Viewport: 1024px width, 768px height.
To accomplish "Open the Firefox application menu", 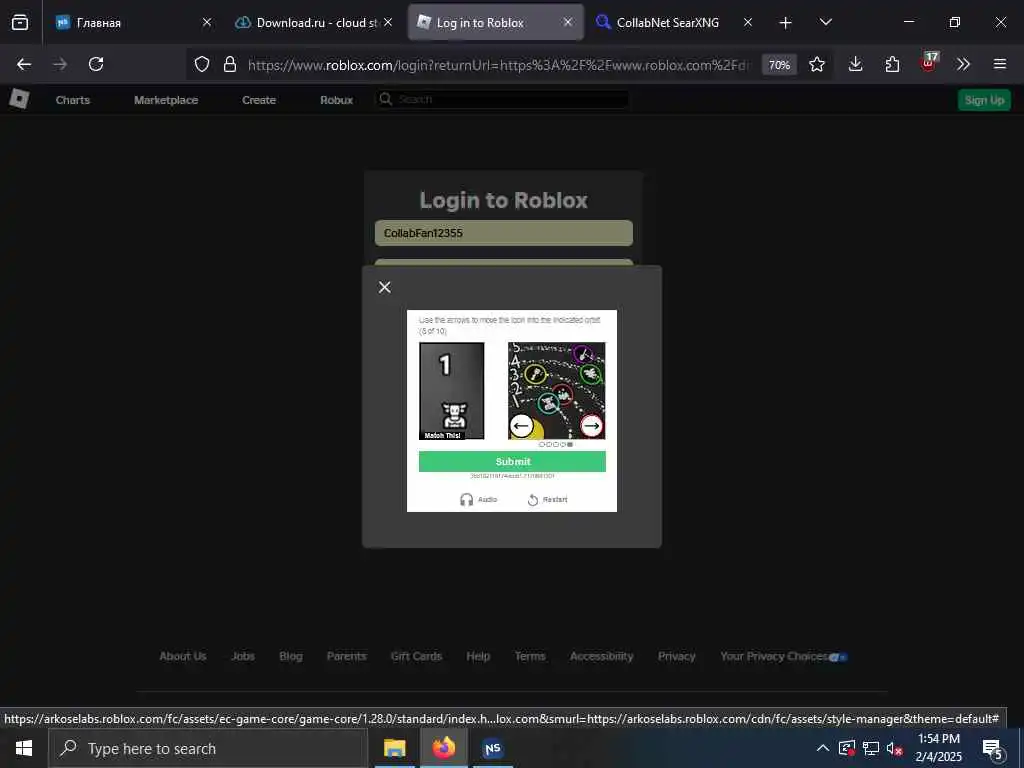I will [999, 64].
